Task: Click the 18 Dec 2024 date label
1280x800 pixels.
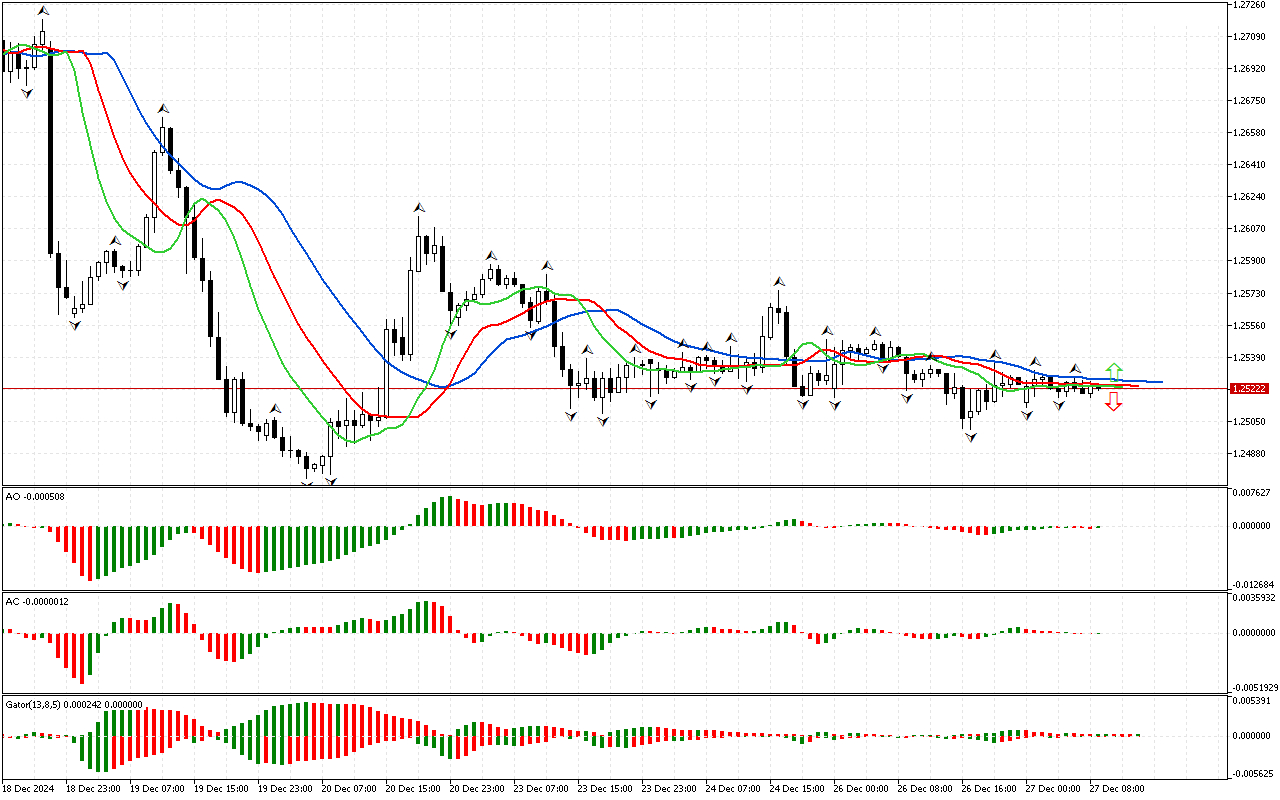Action: (x=30, y=789)
